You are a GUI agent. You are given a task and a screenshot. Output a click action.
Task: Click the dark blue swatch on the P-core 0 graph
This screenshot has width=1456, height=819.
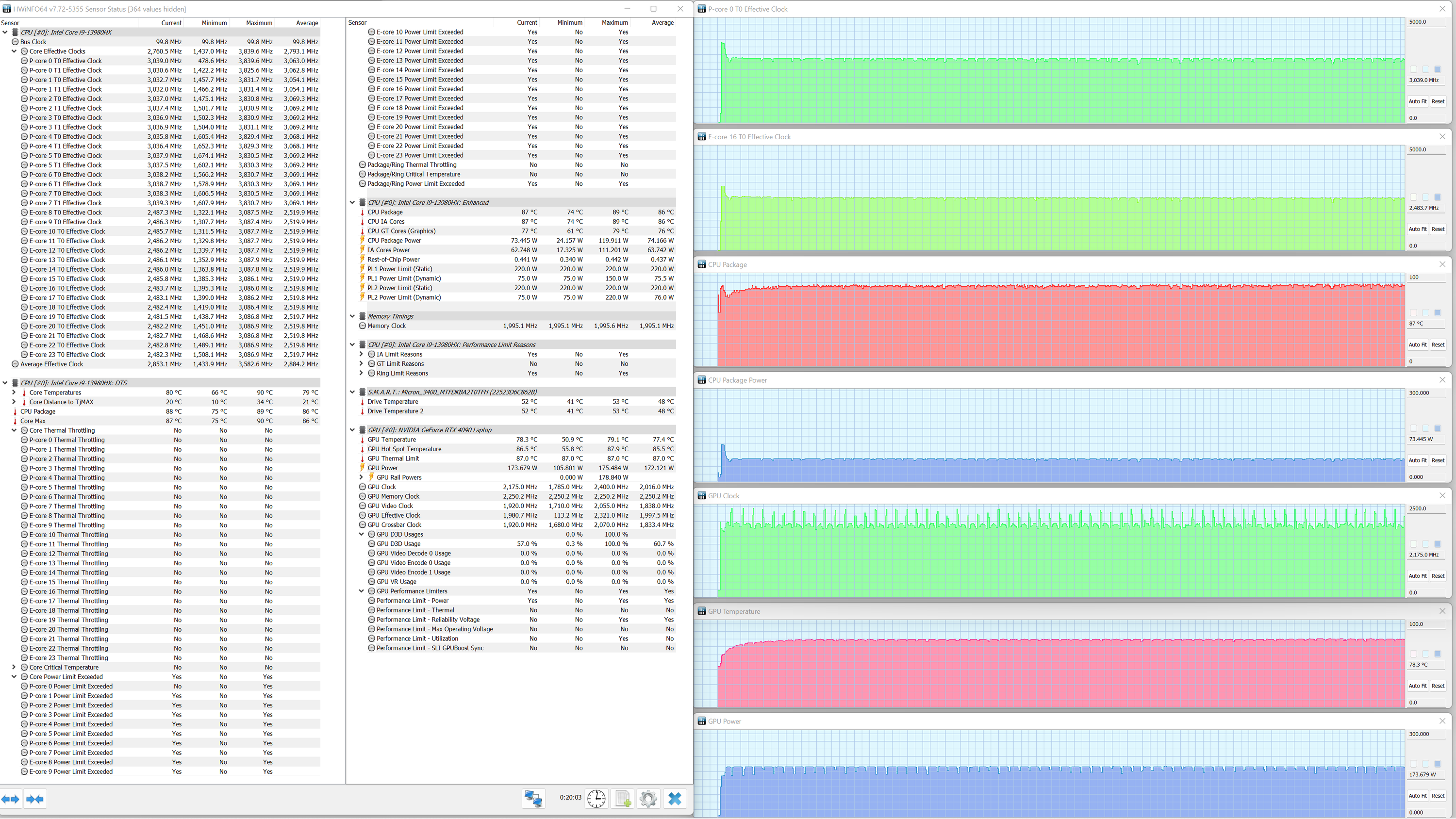(x=1438, y=69)
